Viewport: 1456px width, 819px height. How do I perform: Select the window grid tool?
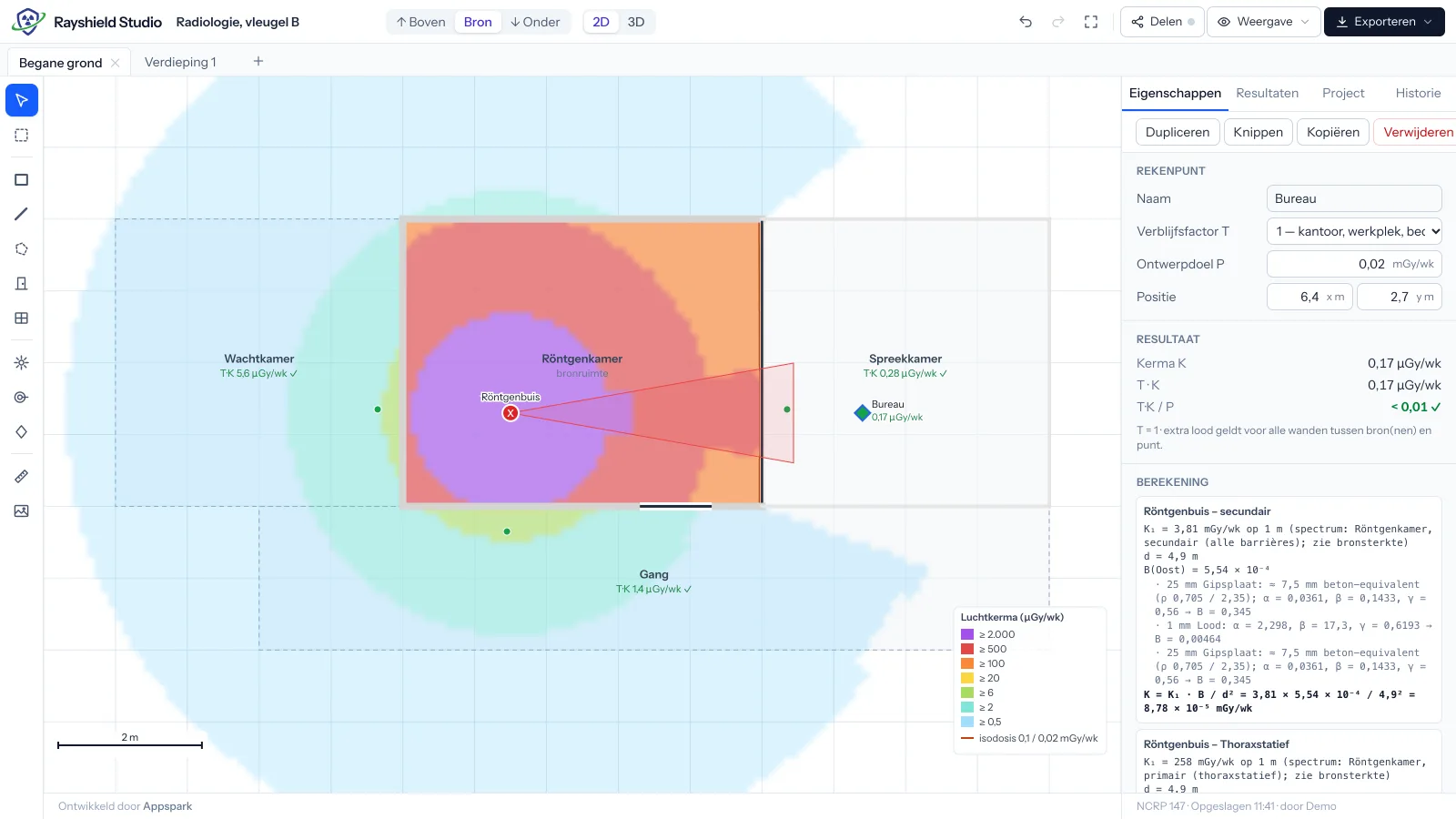point(22,318)
